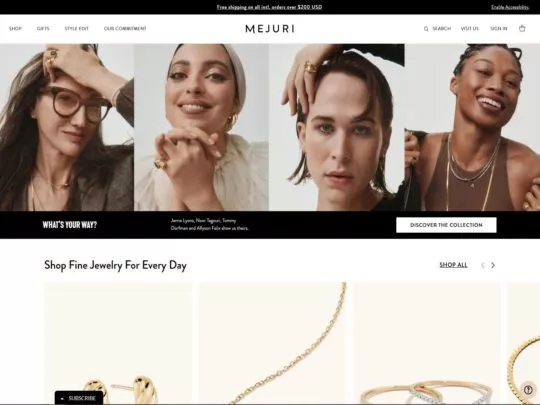Expand the Subscribe popup tab

click(79, 398)
